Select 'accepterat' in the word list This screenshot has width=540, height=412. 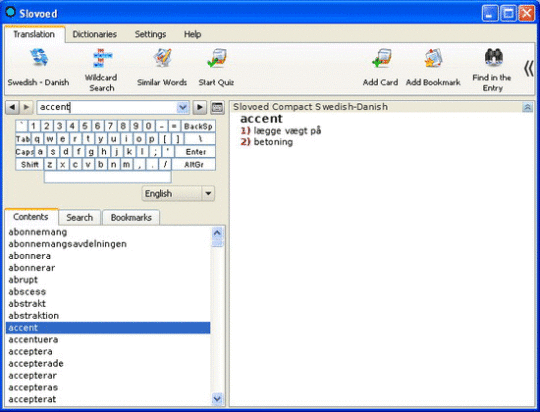click(x=107, y=400)
